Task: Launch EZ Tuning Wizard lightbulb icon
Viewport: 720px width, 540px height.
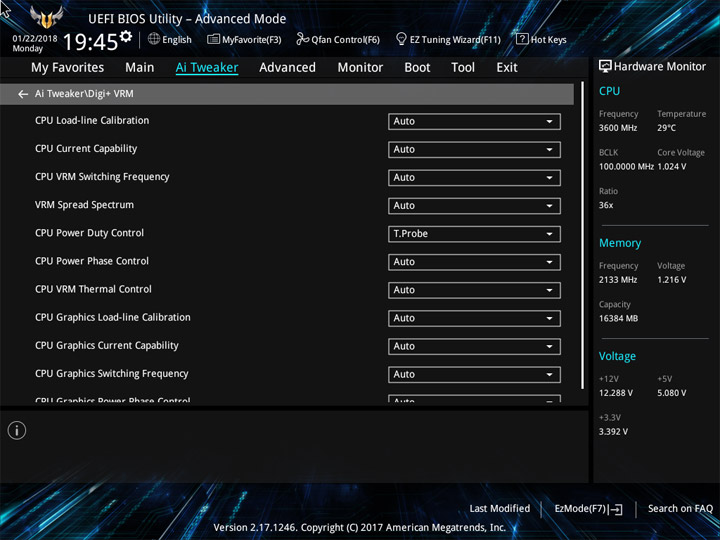Action: 401,39
